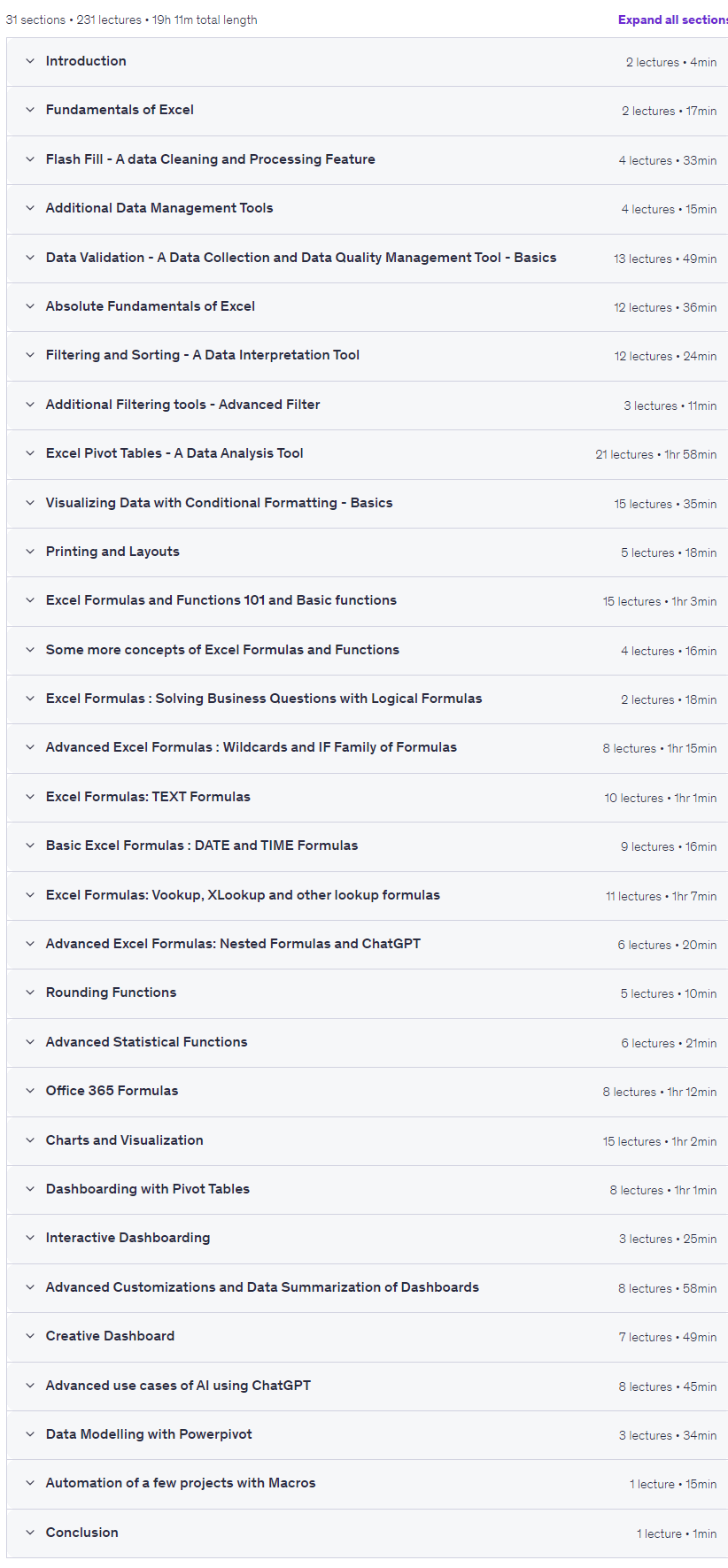Expand the Formulas and Functions 101 chevron

pos(30,600)
